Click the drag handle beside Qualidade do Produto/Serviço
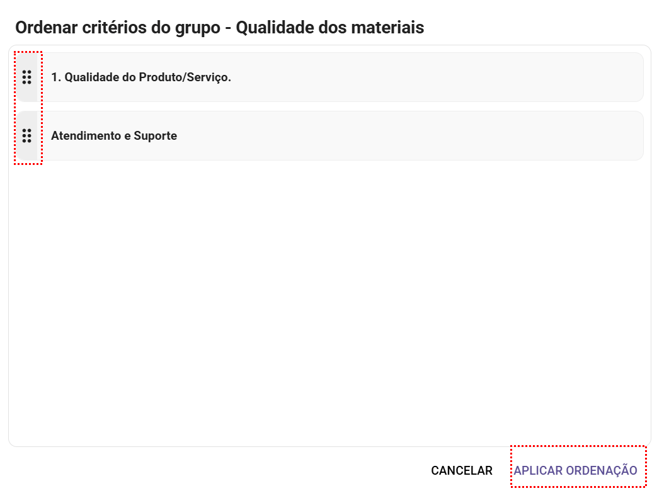Image resolution: width=669 pixels, height=498 pixels. (x=27, y=77)
